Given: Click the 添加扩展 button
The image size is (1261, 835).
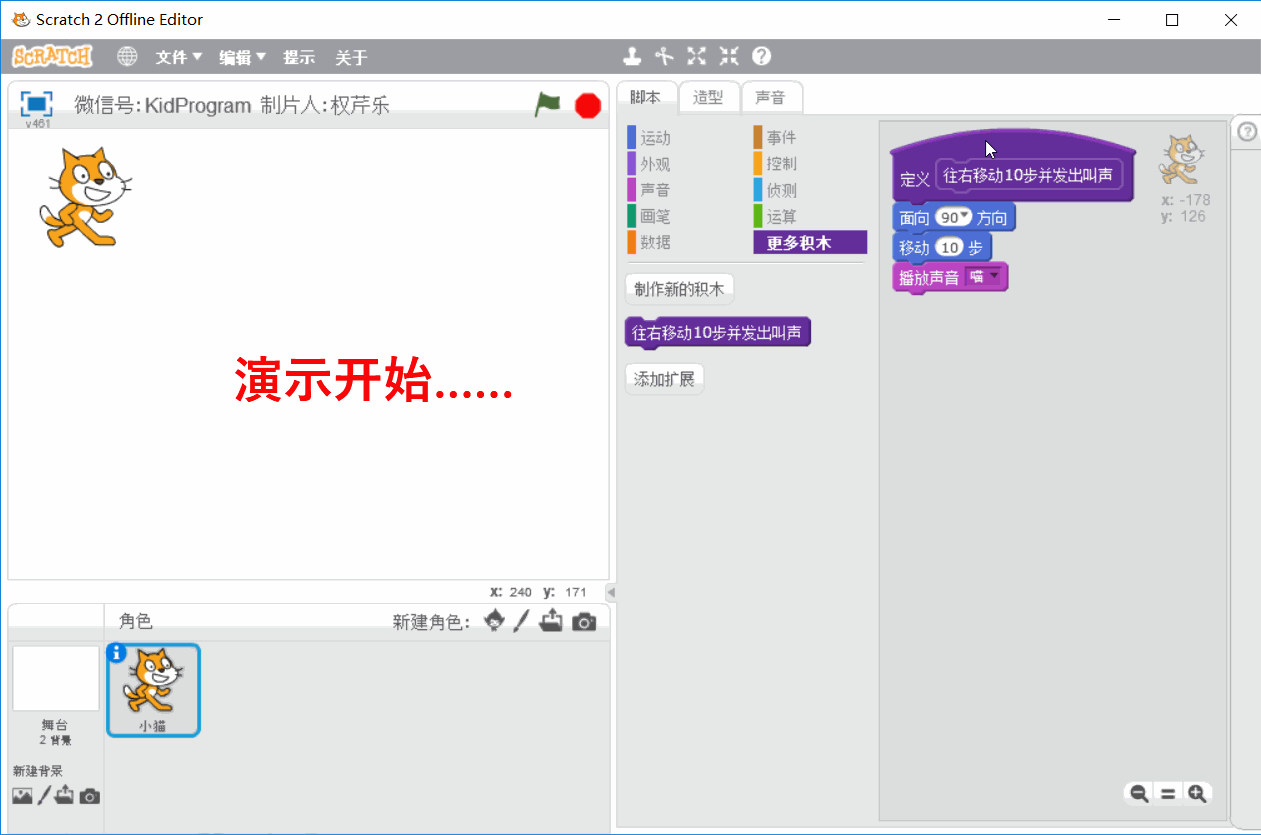Looking at the screenshot, I should 664,380.
